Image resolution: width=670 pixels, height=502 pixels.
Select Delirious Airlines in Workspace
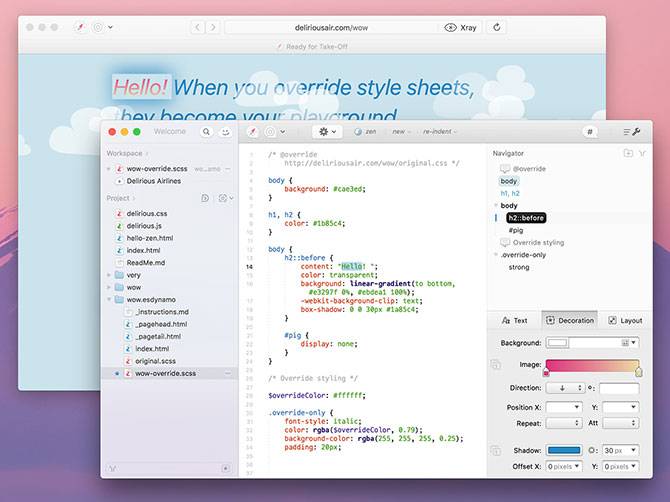click(x=153, y=181)
